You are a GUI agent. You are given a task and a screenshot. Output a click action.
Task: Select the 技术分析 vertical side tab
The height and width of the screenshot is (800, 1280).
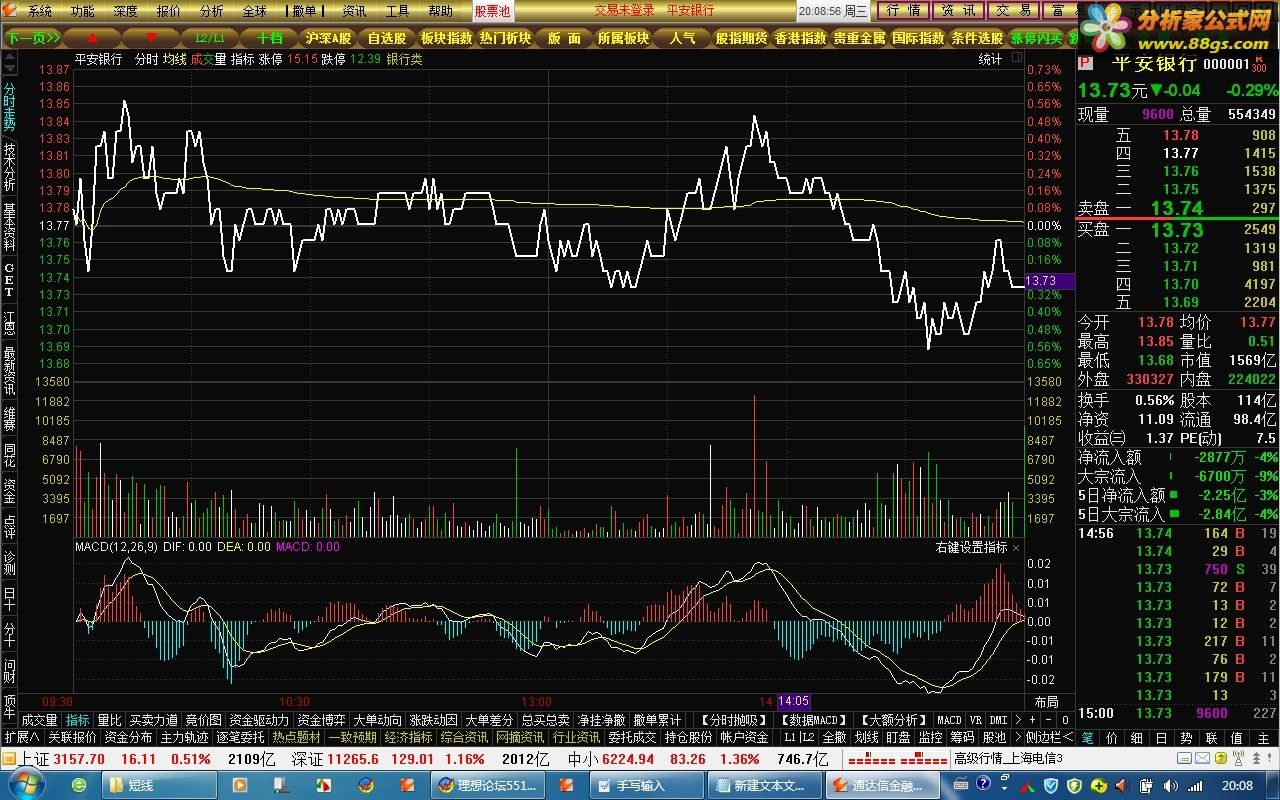[10, 167]
